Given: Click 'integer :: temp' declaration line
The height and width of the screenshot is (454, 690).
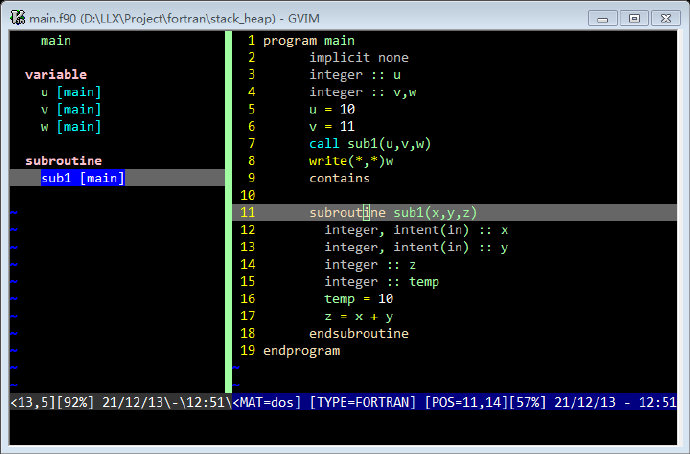Looking at the screenshot, I should 382,282.
